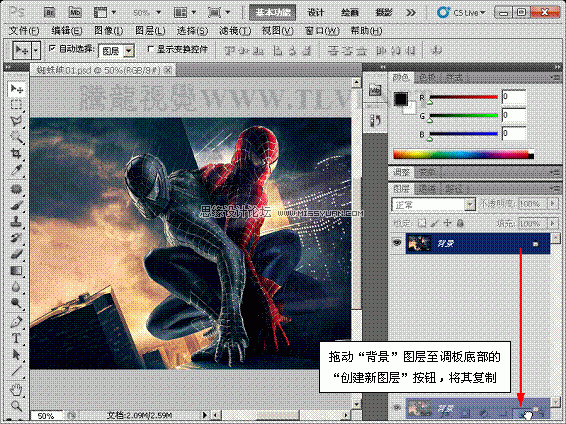Open the Tool Preset picker arrow

click(x=36, y=51)
